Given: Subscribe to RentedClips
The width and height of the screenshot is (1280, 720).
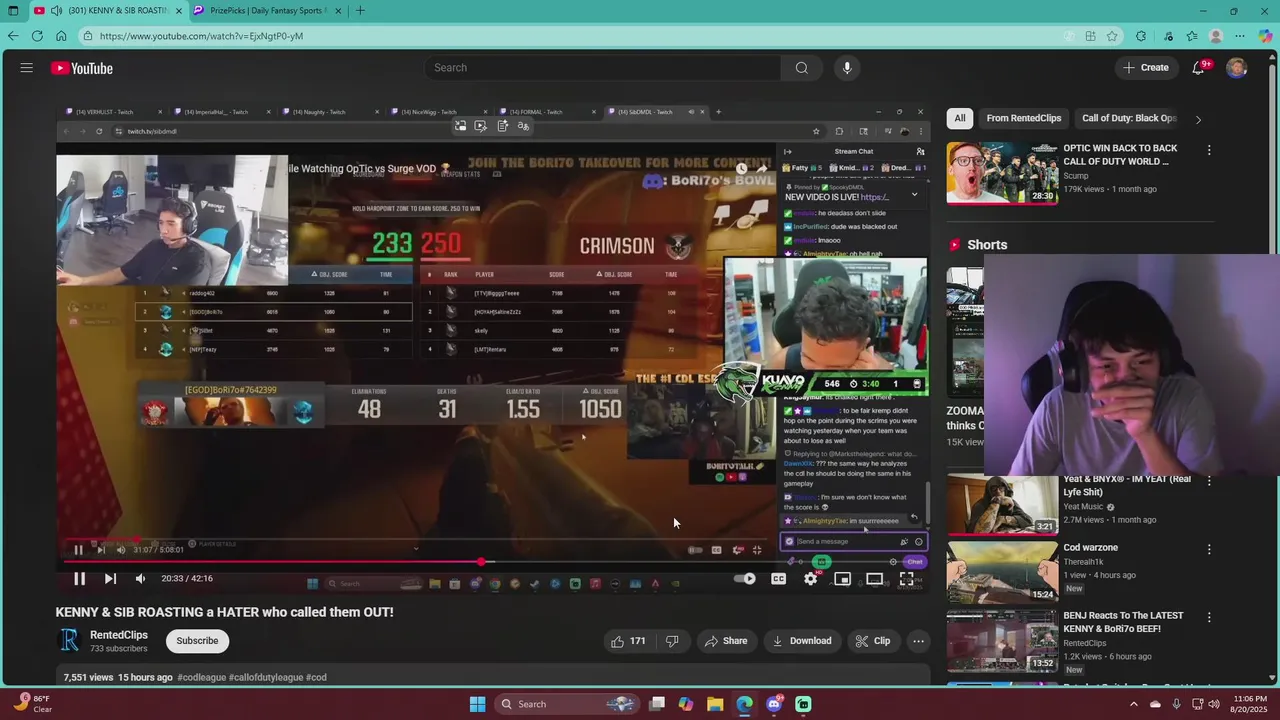Looking at the screenshot, I should [x=197, y=641].
